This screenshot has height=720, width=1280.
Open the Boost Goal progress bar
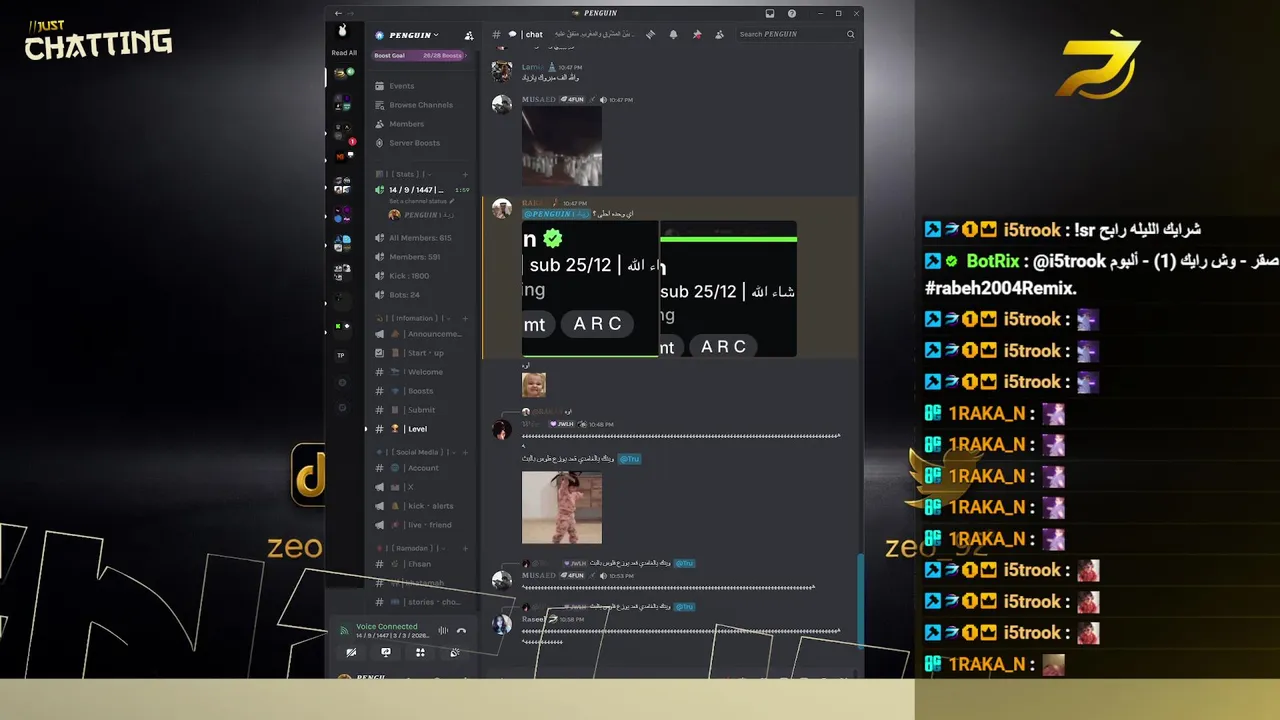(x=419, y=56)
